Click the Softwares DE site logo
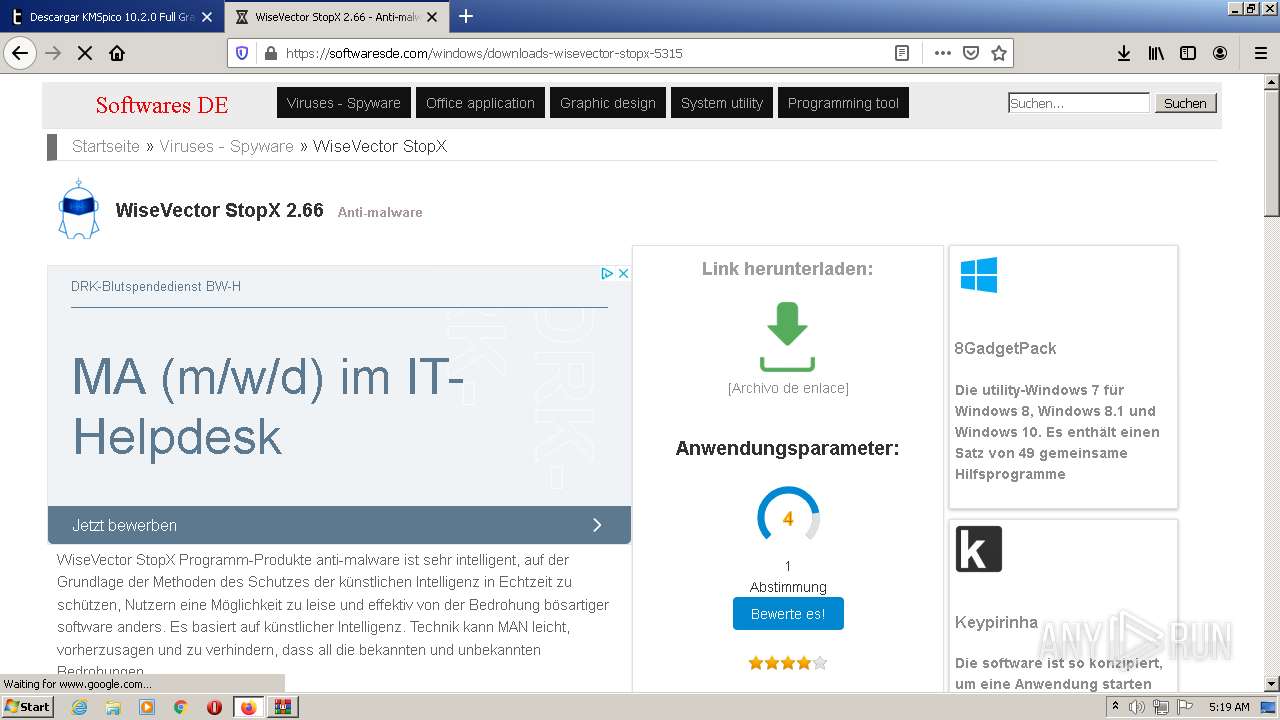The width and height of the screenshot is (1280, 720). (162, 104)
